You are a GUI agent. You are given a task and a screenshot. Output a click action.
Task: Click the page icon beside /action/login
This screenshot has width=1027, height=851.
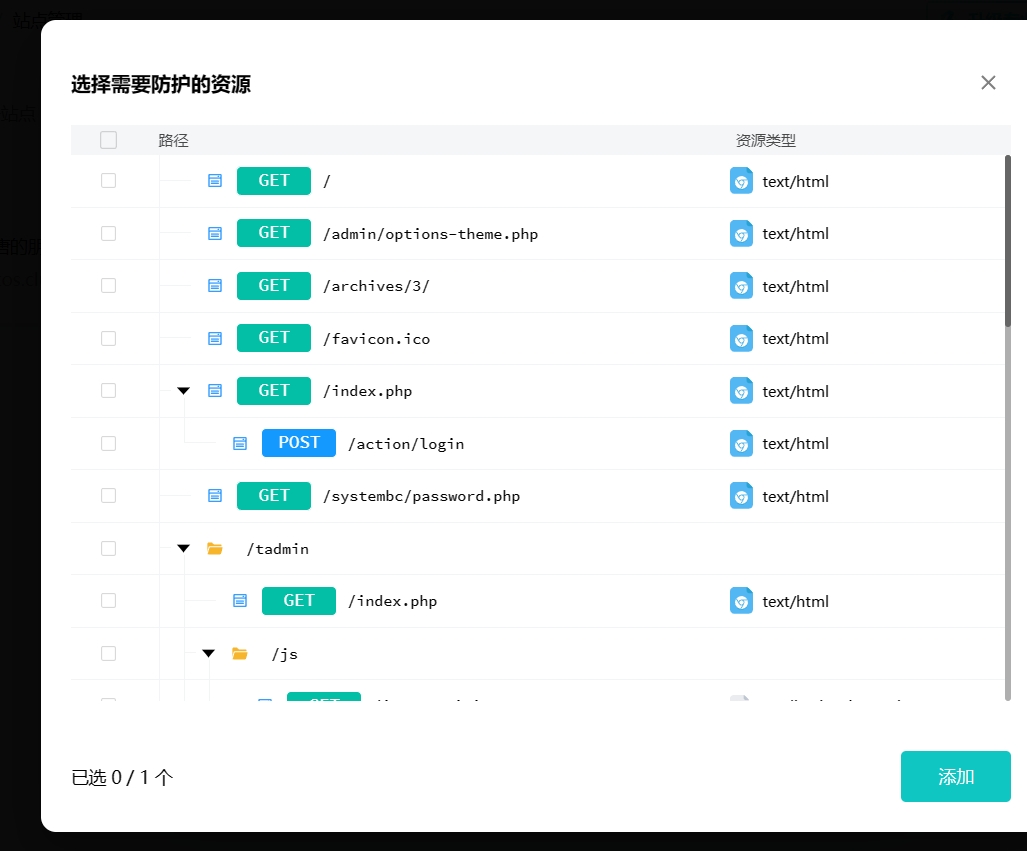click(x=239, y=443)
